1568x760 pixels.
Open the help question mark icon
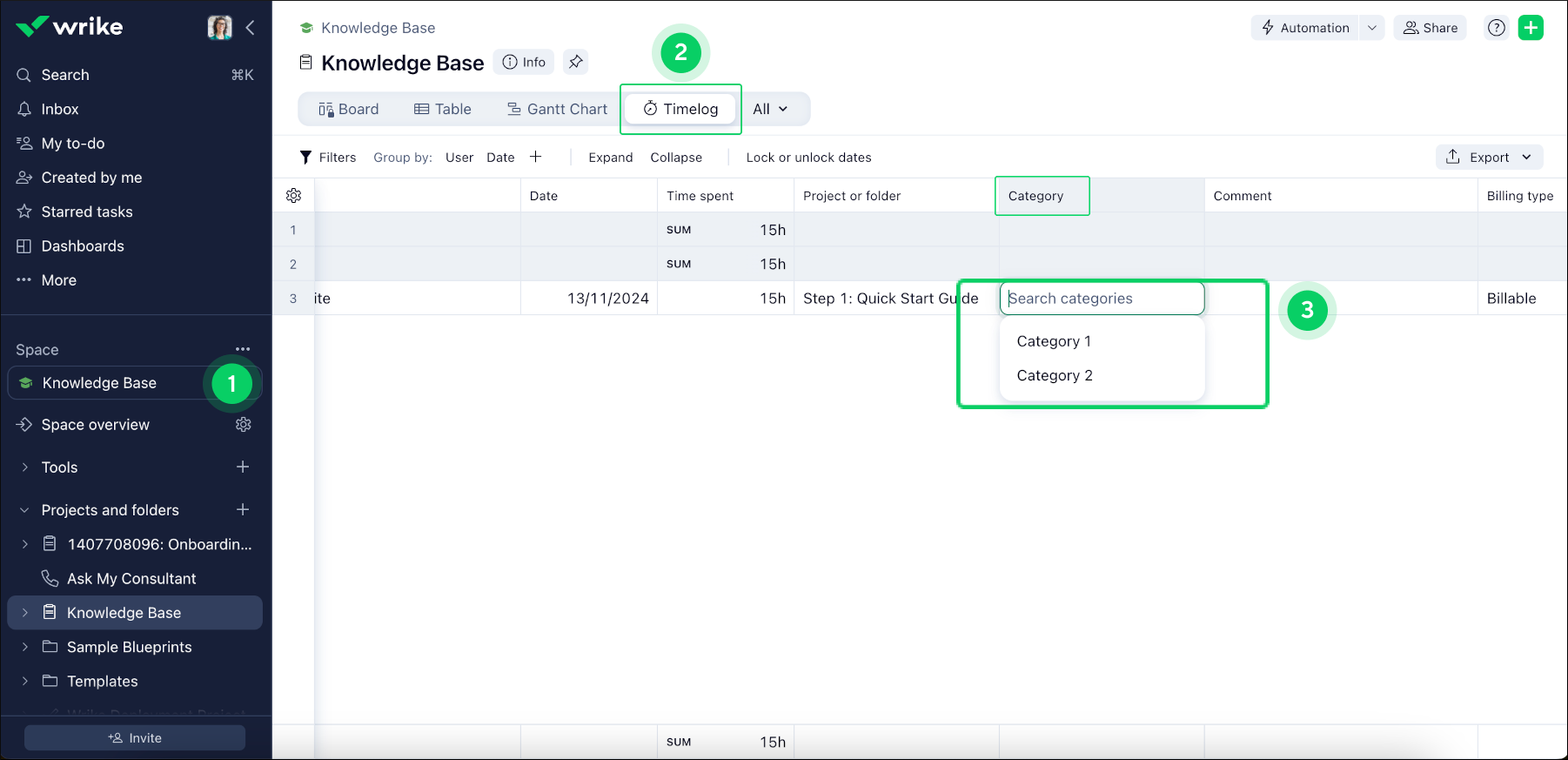pyautogui.click(x=1496, y=28)
